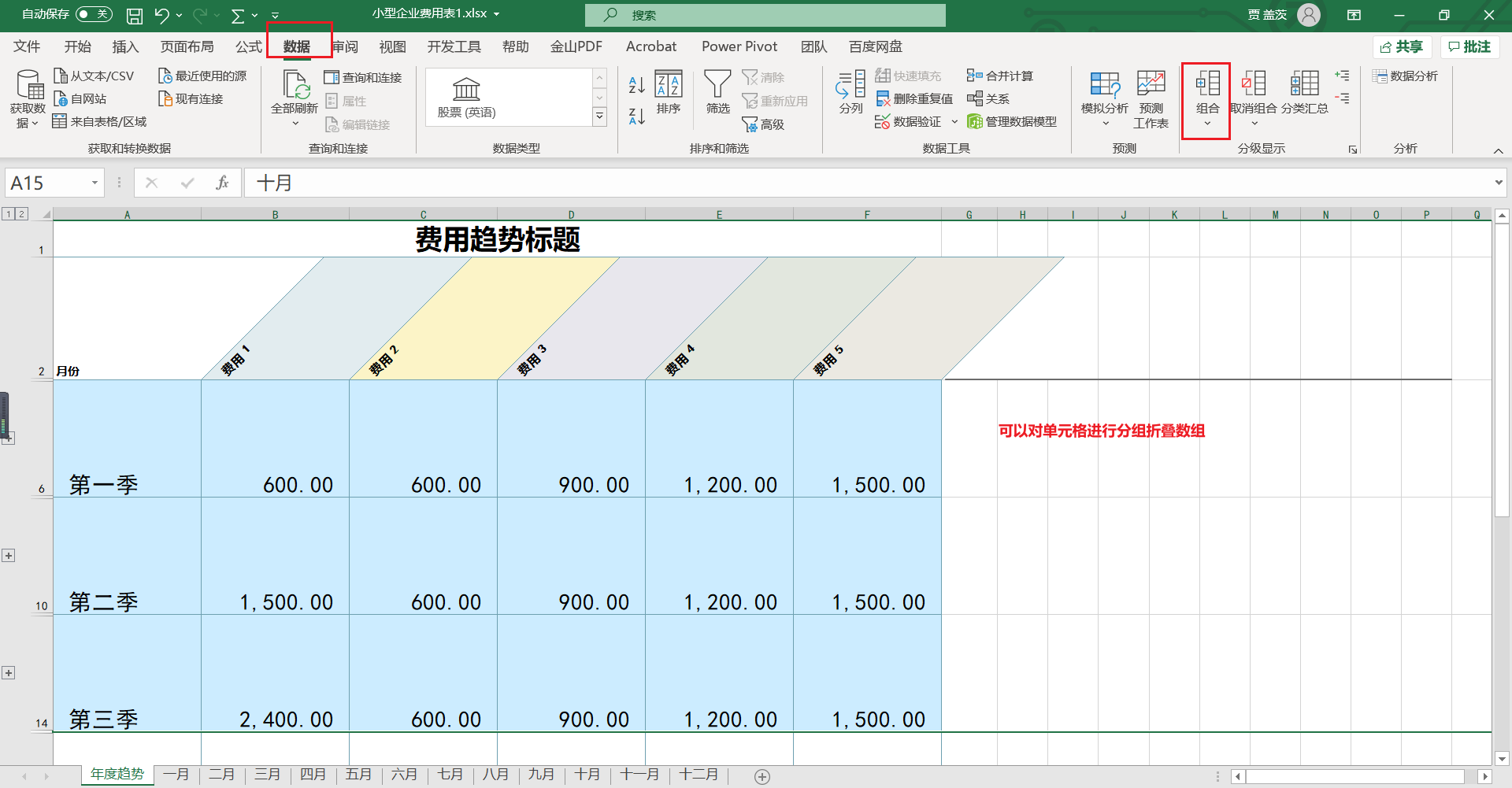The image size is (1512, 788).
Task: Open the 十月 worksheet tab
Action: click(x=587, y=775)
